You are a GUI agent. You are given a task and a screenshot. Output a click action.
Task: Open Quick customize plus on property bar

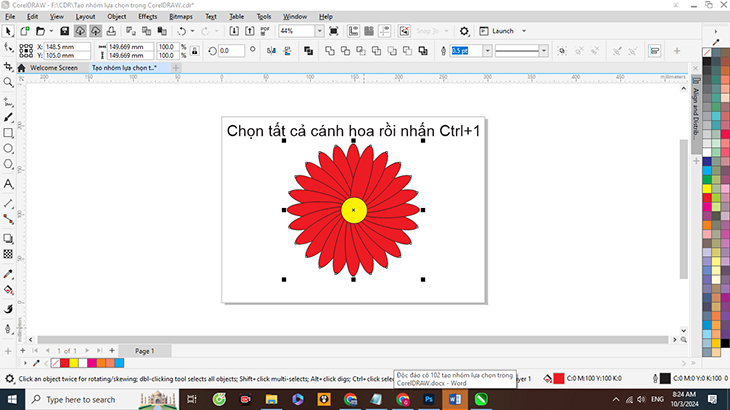677,51
